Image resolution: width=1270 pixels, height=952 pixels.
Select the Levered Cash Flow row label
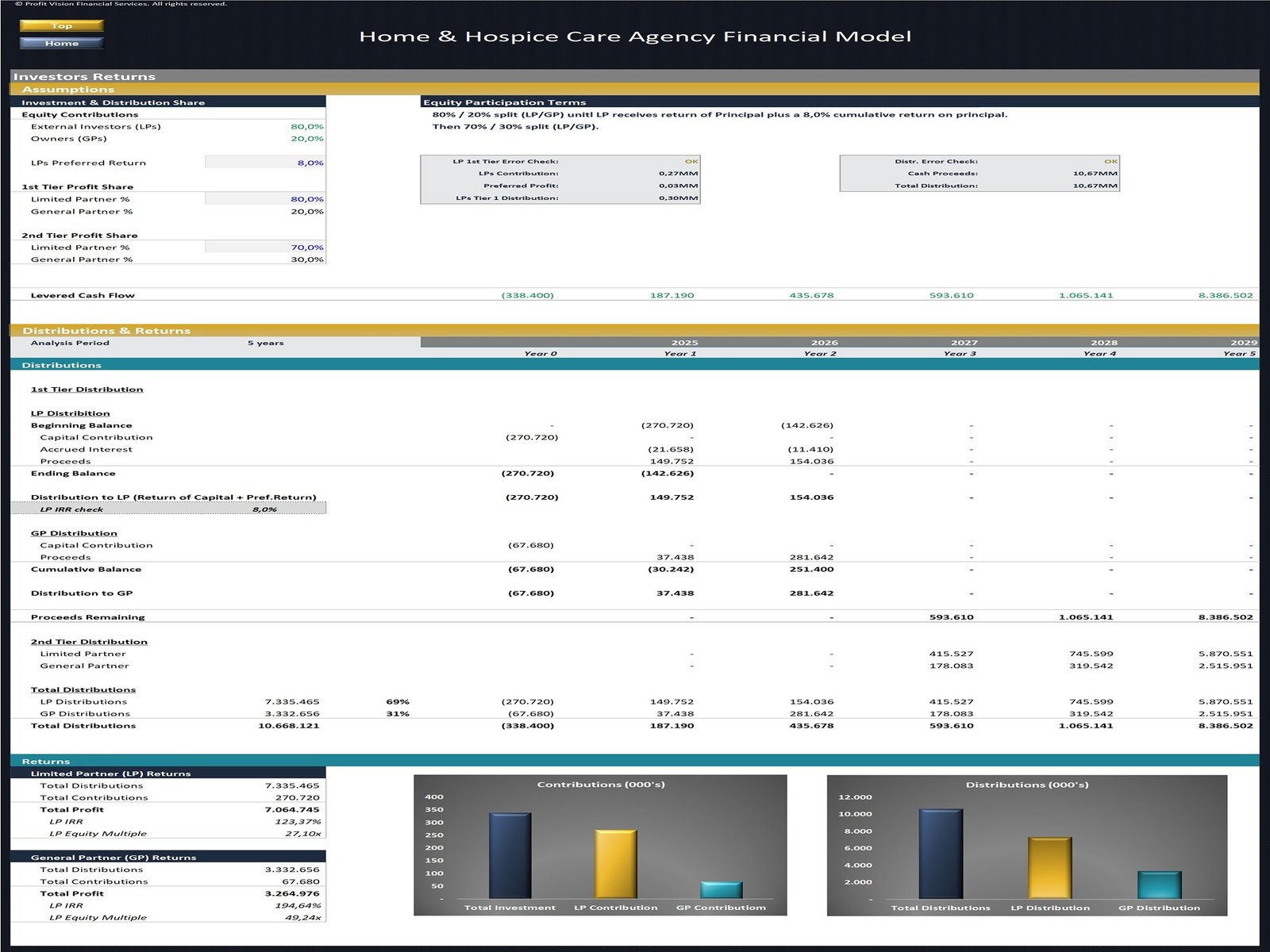tap(83, 295)
